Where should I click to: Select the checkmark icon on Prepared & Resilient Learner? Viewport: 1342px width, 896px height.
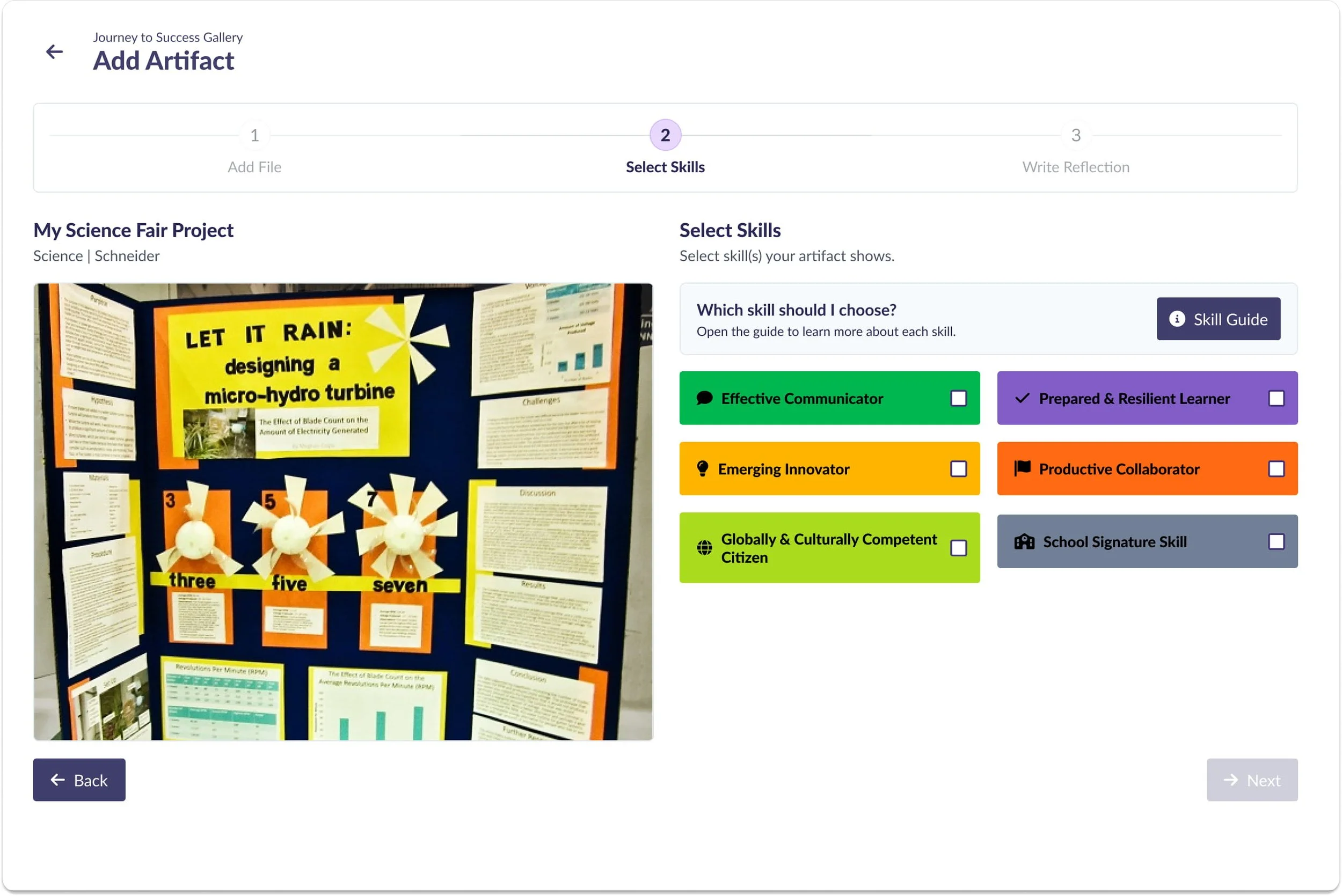(1023, 398)
